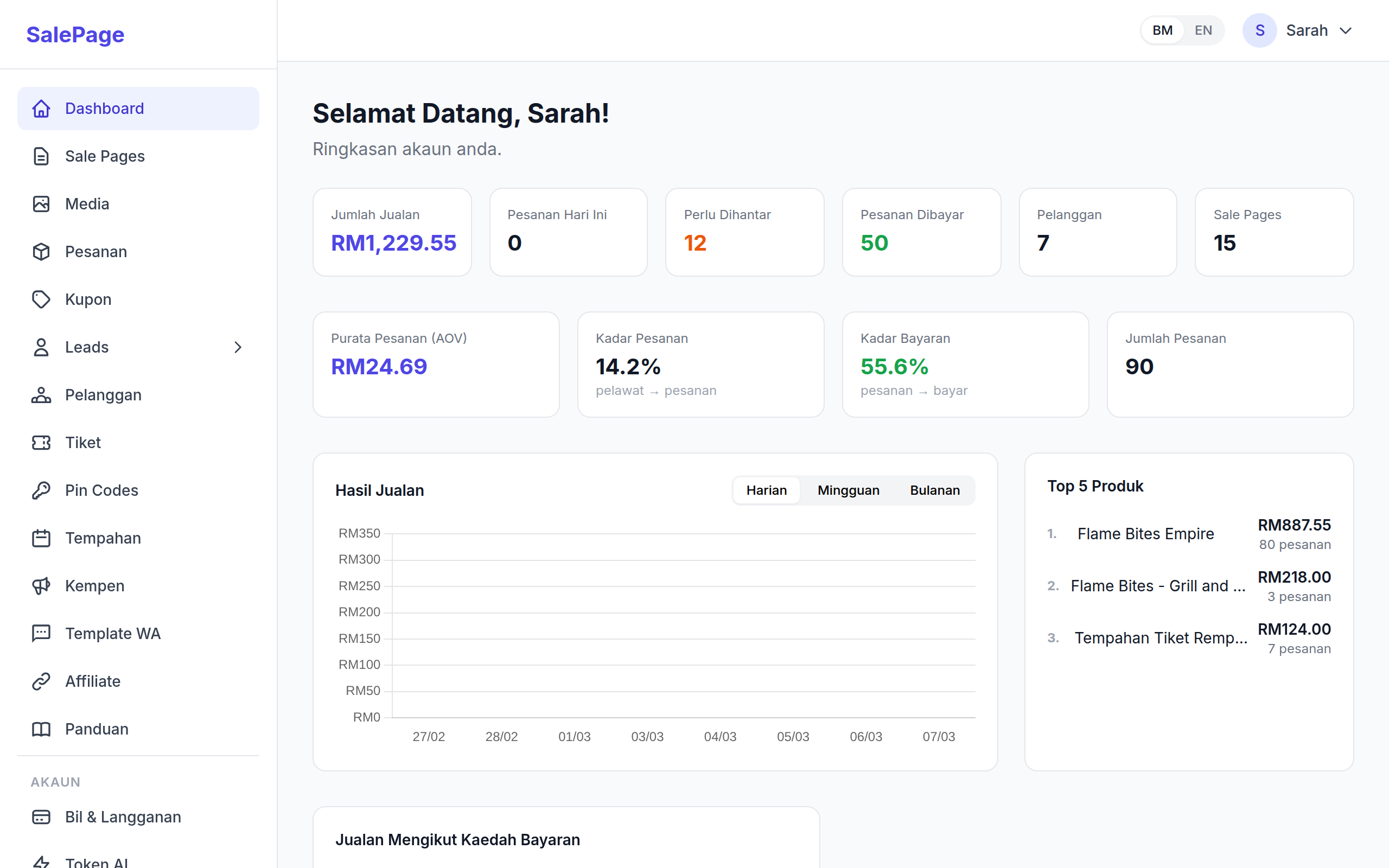This screenshot has height=868, width=1389.
Task: Click the Kupon tag icon
Action: (x=41, y=299)
